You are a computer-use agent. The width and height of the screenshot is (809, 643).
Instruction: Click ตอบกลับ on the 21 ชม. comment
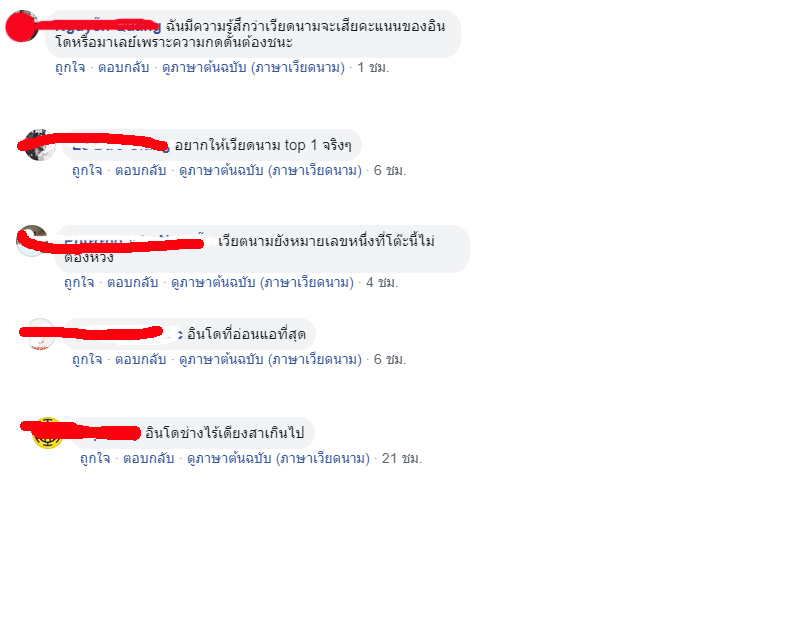point(148,458)
